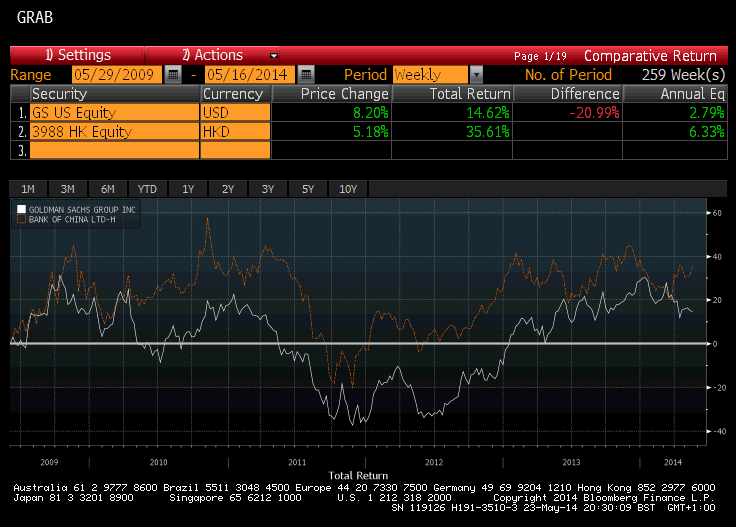Viewport: 736px width, 527px height.
Task: Click Bank of China legend swatch
Action: [20, 218]
